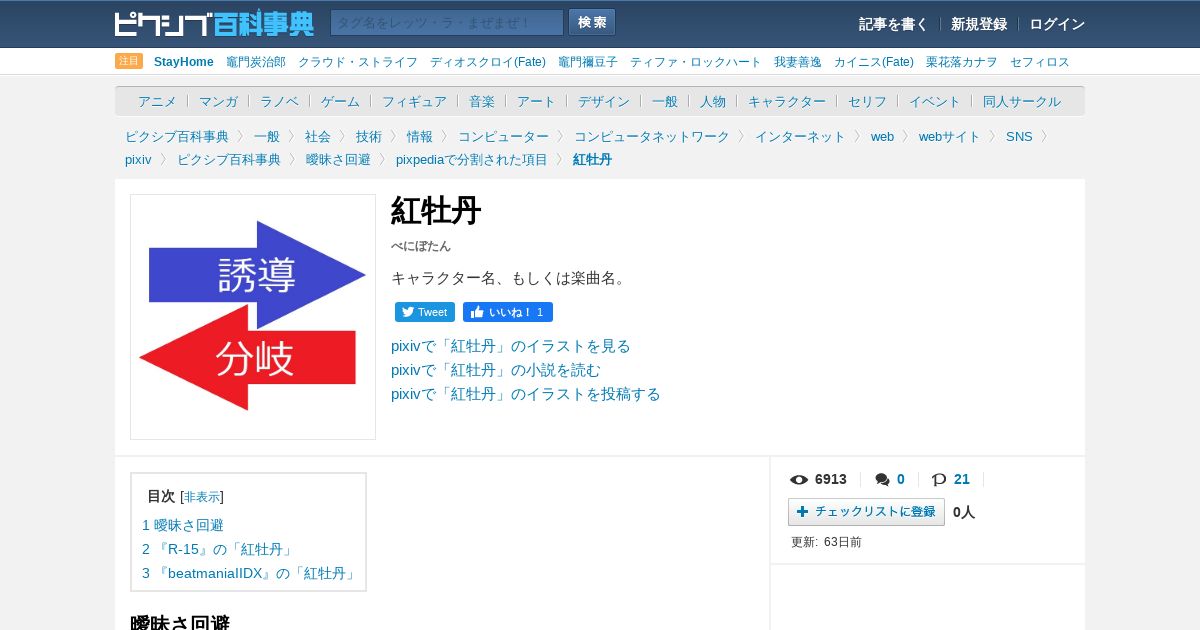Open the 我妻善逸 trending tag

pos(798,62)
